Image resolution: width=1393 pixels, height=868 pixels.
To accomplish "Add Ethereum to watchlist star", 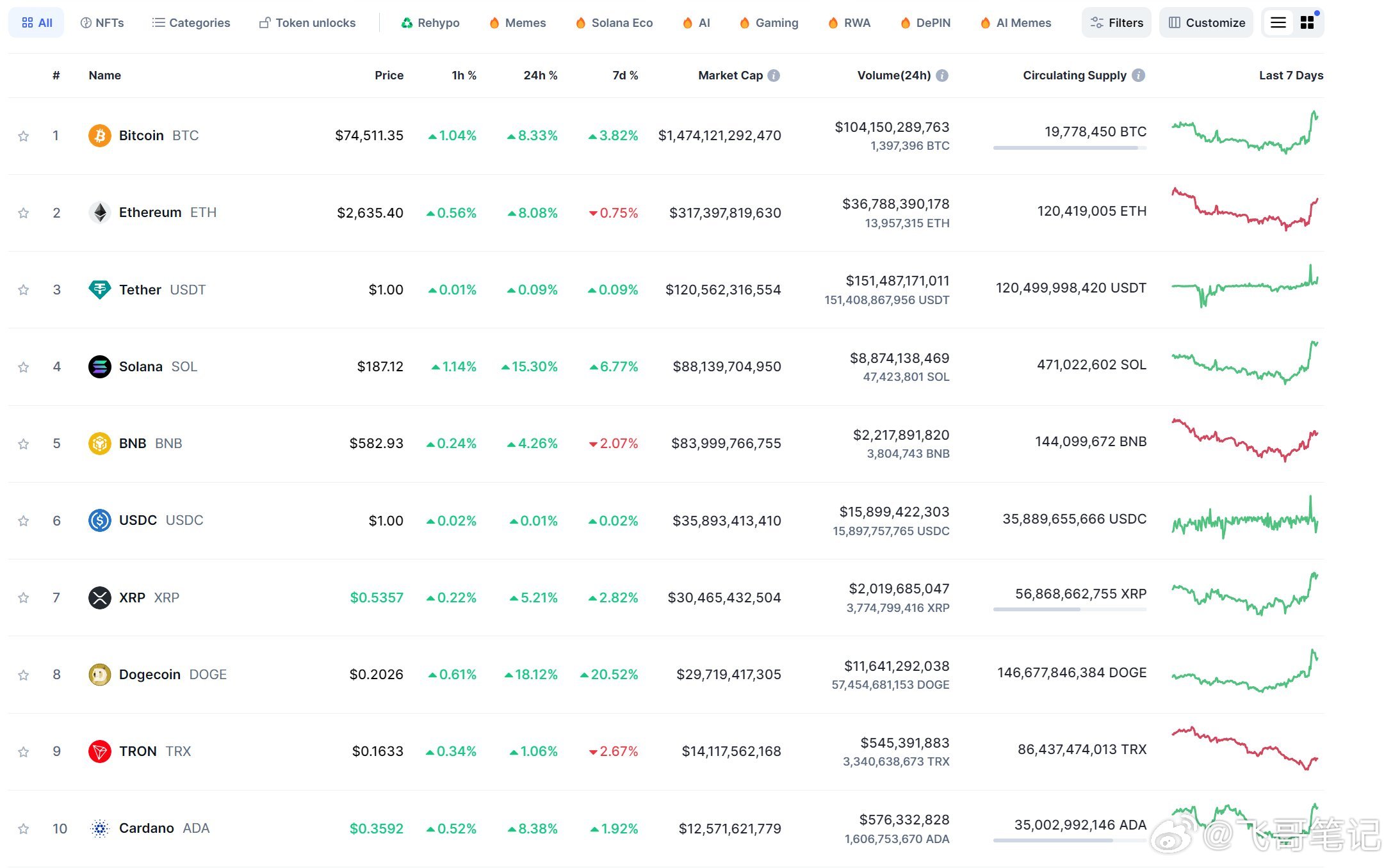I will [24, 213].
